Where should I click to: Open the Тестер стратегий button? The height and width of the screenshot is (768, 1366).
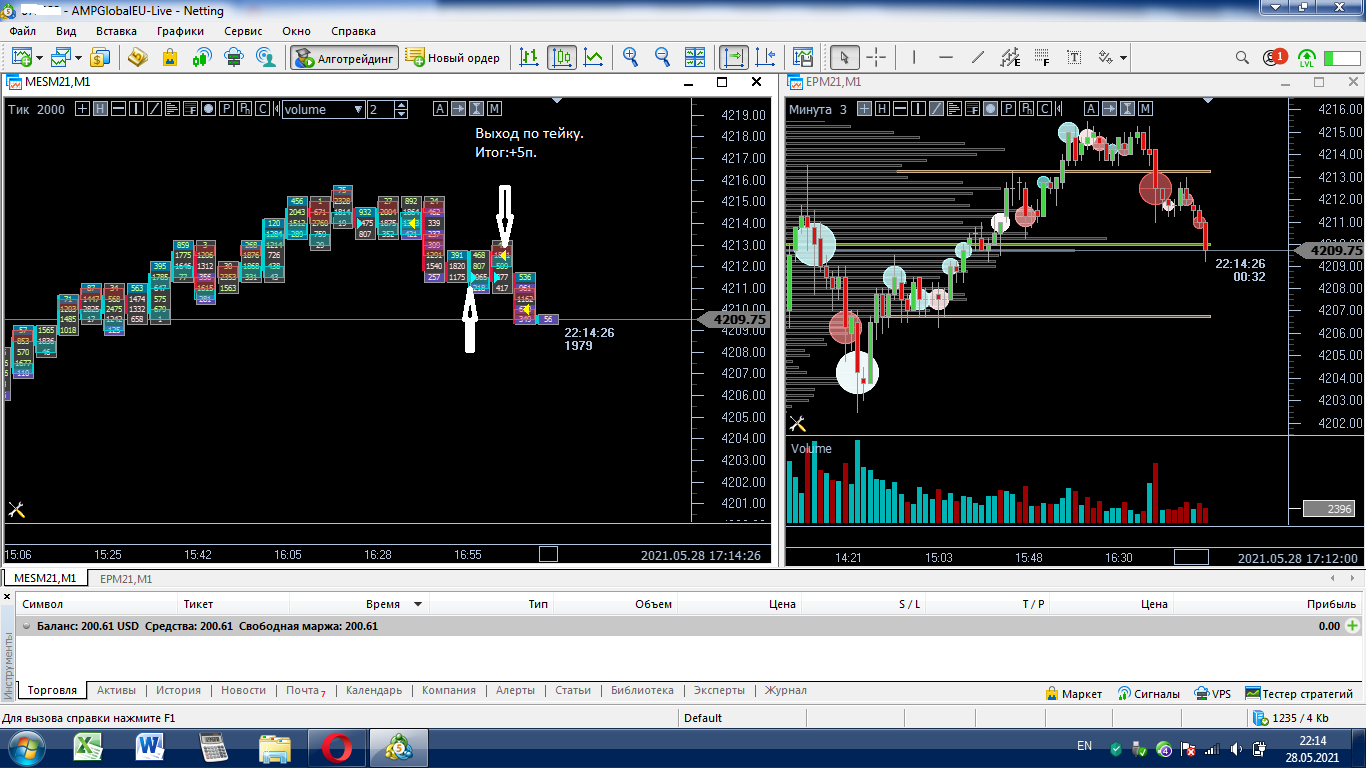pos(1298,693)
